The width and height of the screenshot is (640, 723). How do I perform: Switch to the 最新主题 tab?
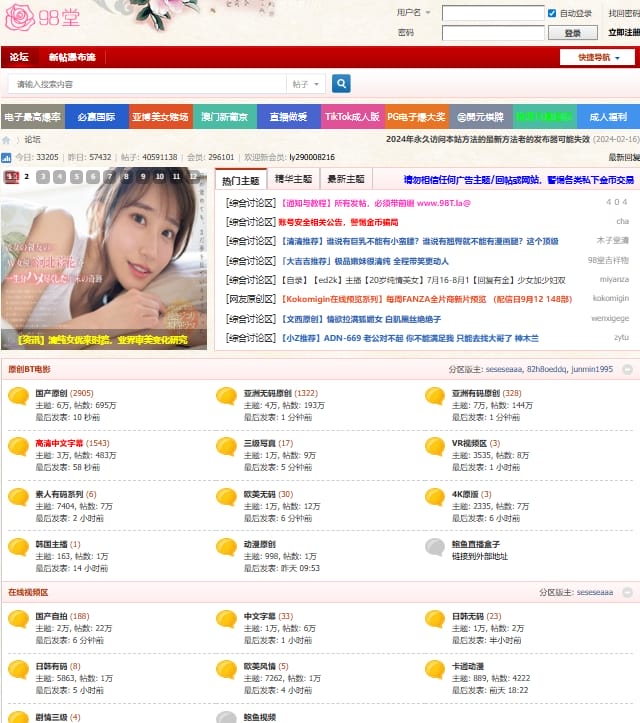(x=345, y=180)
